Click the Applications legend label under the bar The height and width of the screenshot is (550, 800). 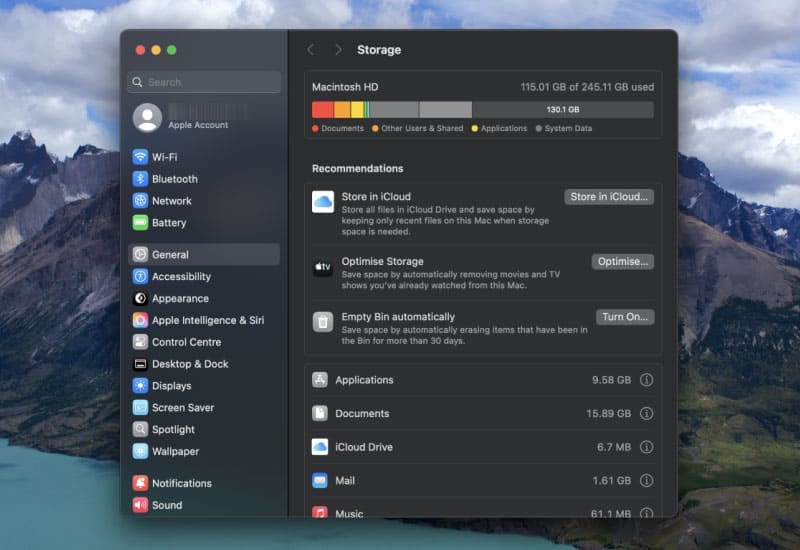[x=504, y=129]
